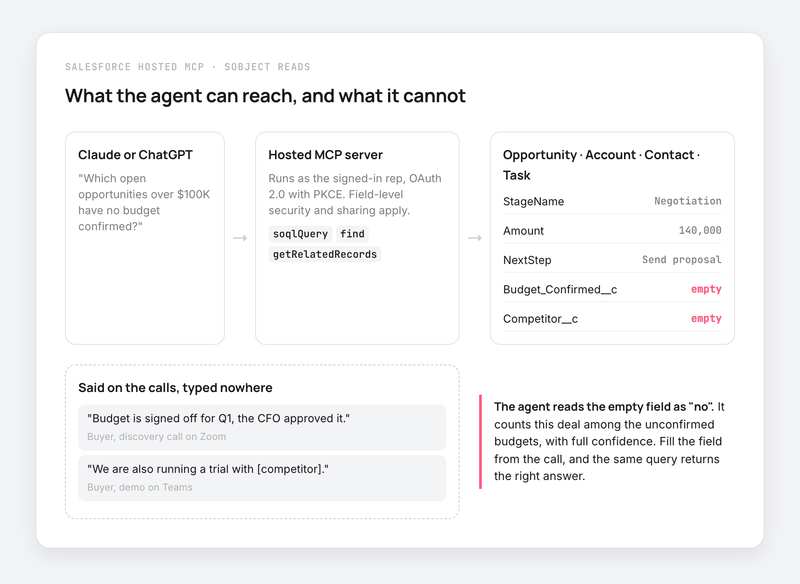Click the find code chip
Image resolution: width=800 pixels, height=584 pixels.
[352, 234]
